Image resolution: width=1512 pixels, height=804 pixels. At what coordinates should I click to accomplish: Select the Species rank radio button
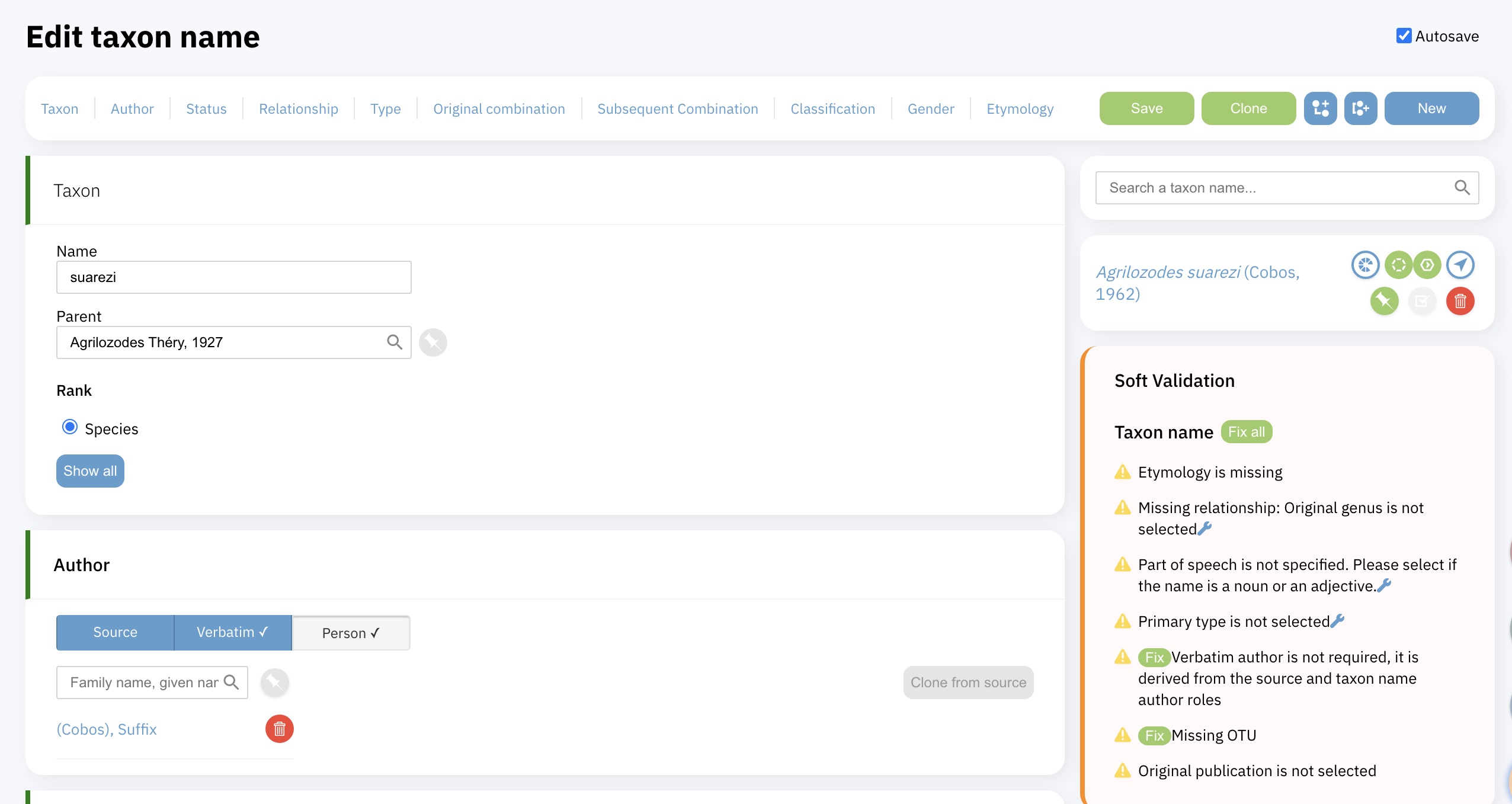pos(70,427)
